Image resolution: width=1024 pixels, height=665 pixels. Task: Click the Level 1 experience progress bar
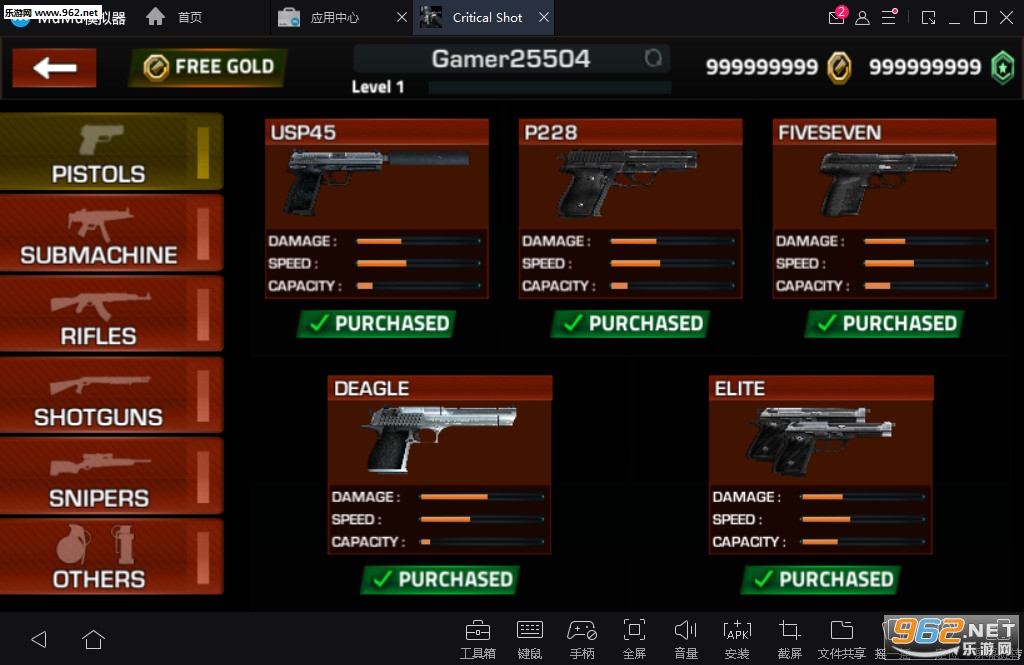coord(549,87)
